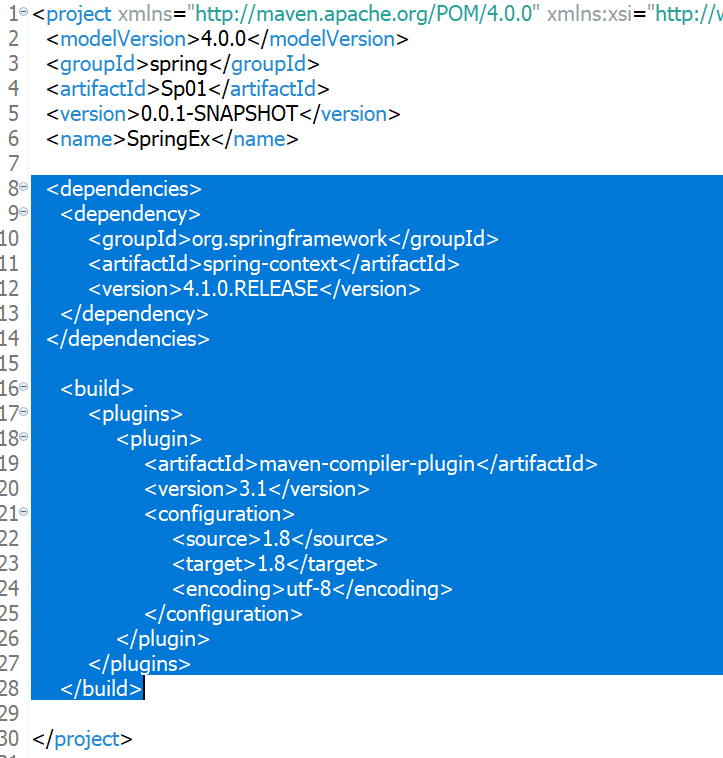Image resolution: width=723 pixels, height=758 pixels.
Task: Collapse the configuration fold on line 21
Action: (23, 511)
